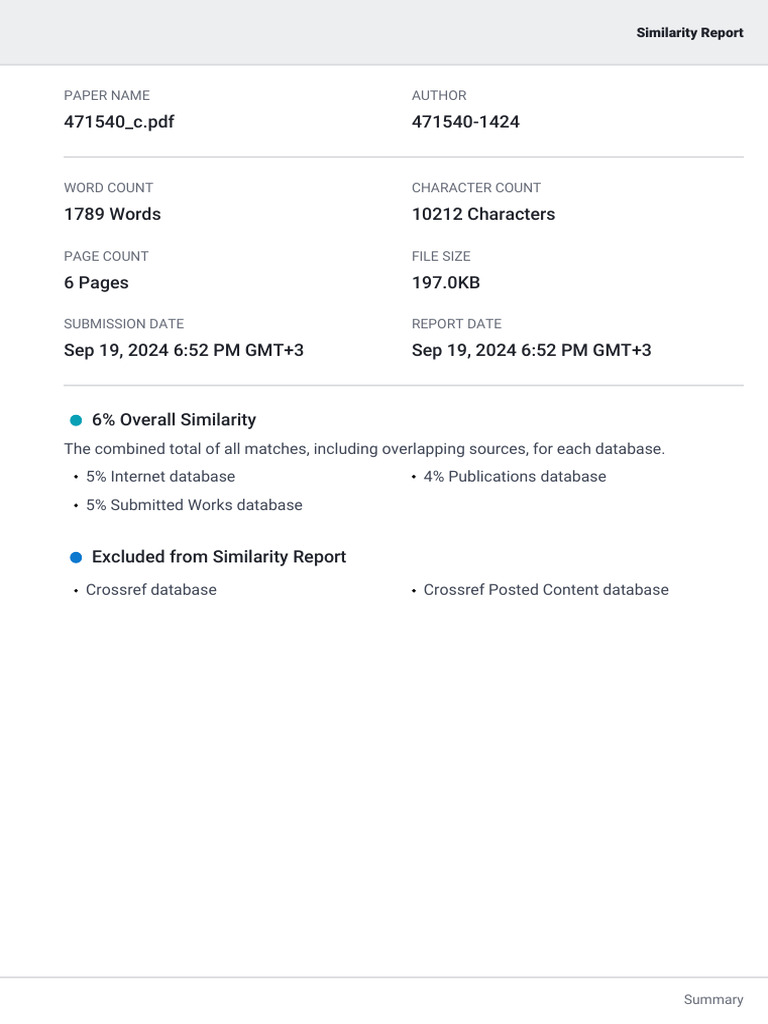Click the teal Overall Similarity dot
This screenshot has width=768, height=1024.
pos(76,420)
